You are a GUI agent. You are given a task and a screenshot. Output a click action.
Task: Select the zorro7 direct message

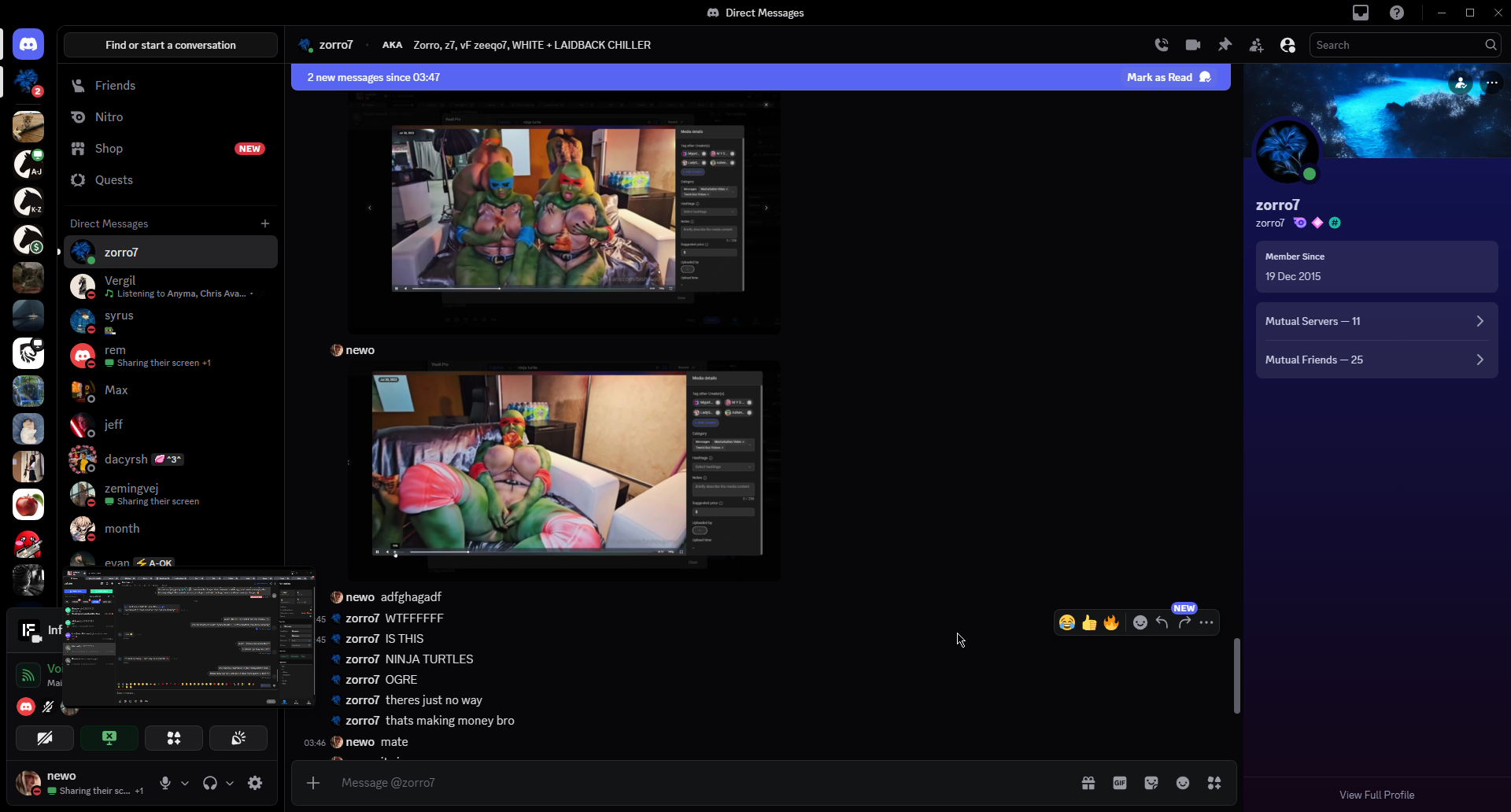pos(171,253)
